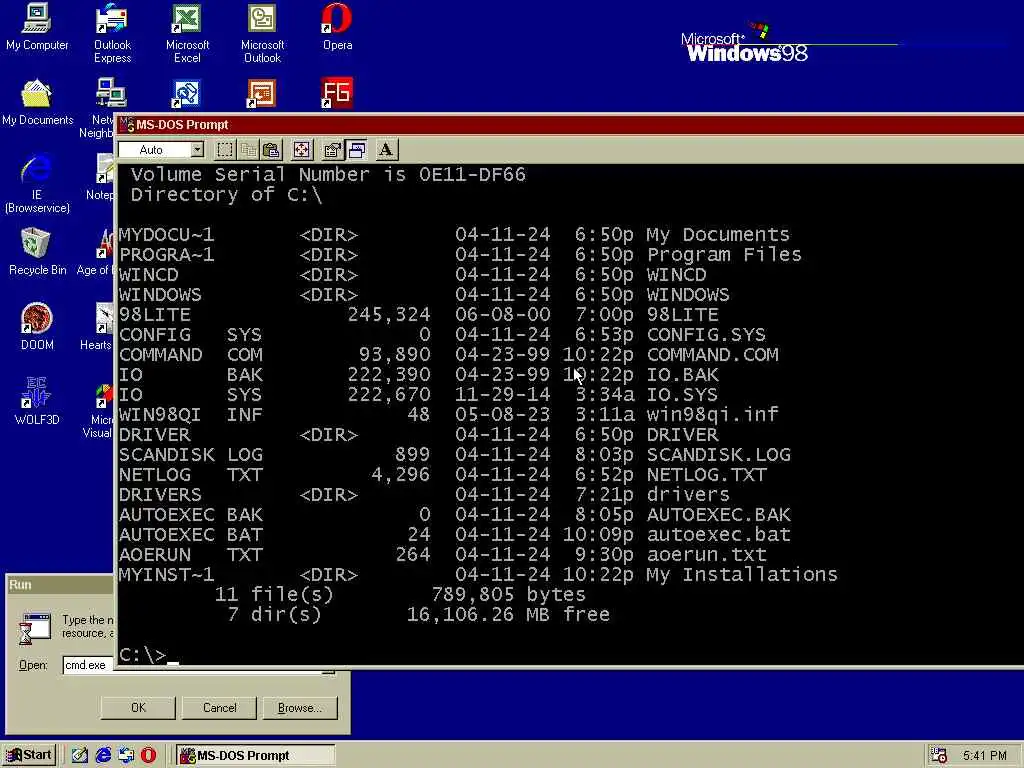Click the autoexec.bat long filename
1024x768 pixels.
[718, 534]
